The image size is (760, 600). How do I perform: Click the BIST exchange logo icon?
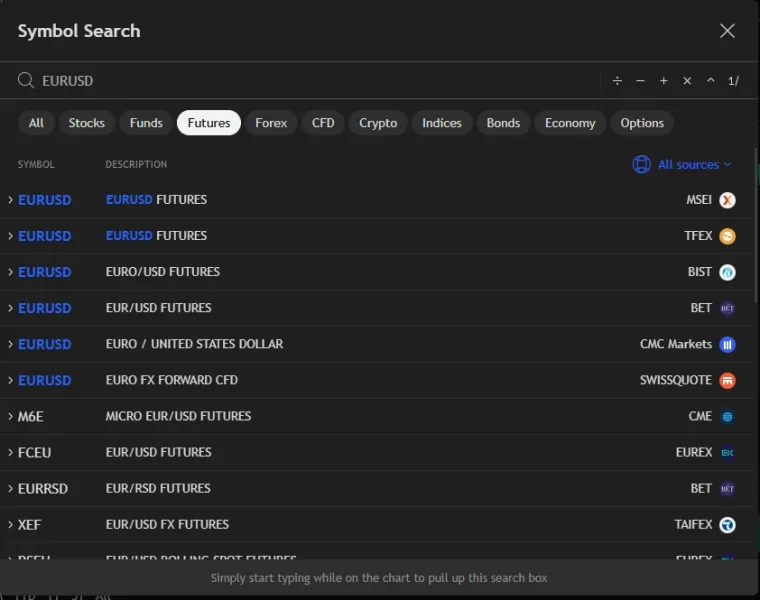tap(727, 272)
